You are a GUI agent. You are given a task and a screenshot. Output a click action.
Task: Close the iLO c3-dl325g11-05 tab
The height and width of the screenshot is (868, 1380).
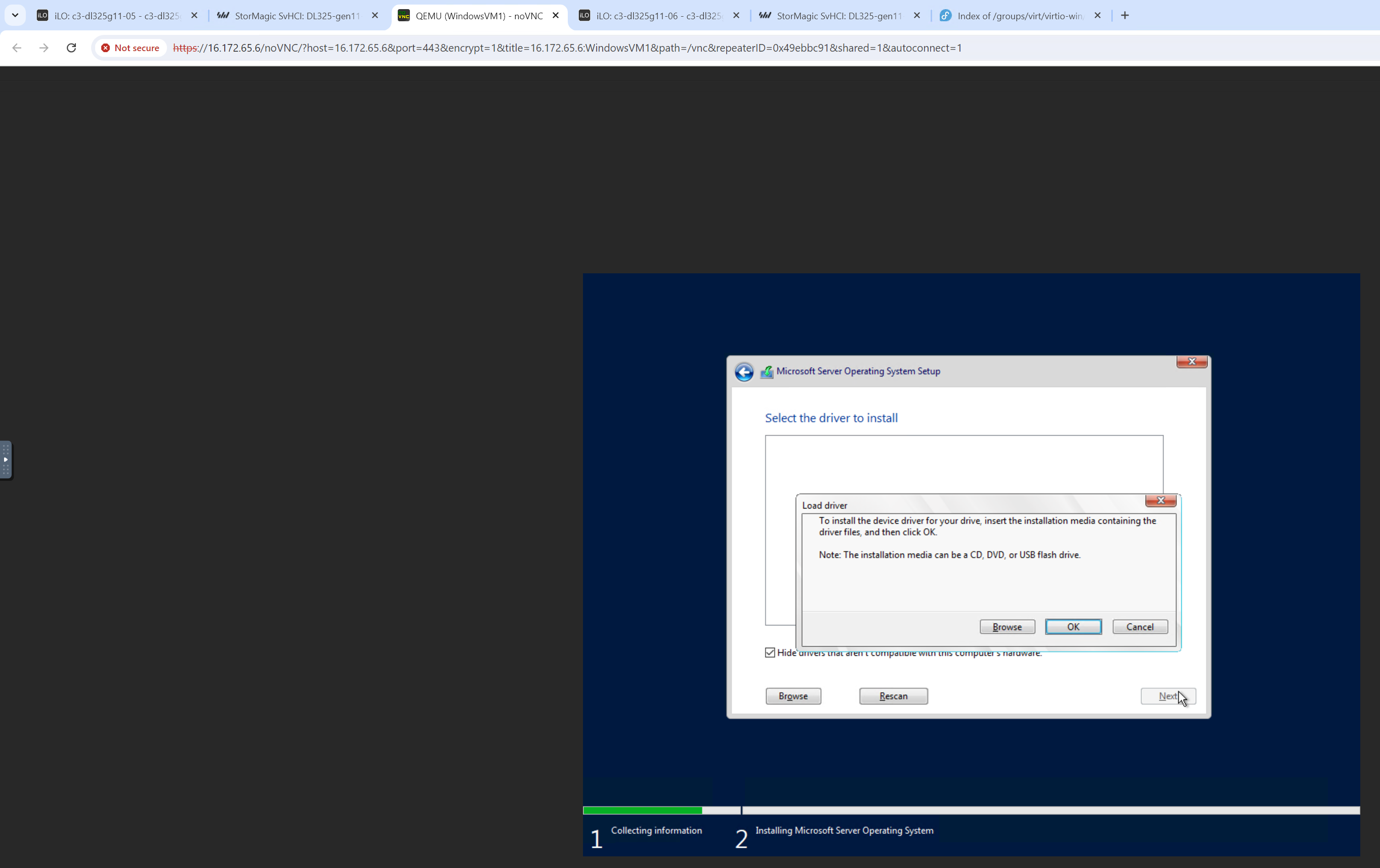(x=194, y=16)
